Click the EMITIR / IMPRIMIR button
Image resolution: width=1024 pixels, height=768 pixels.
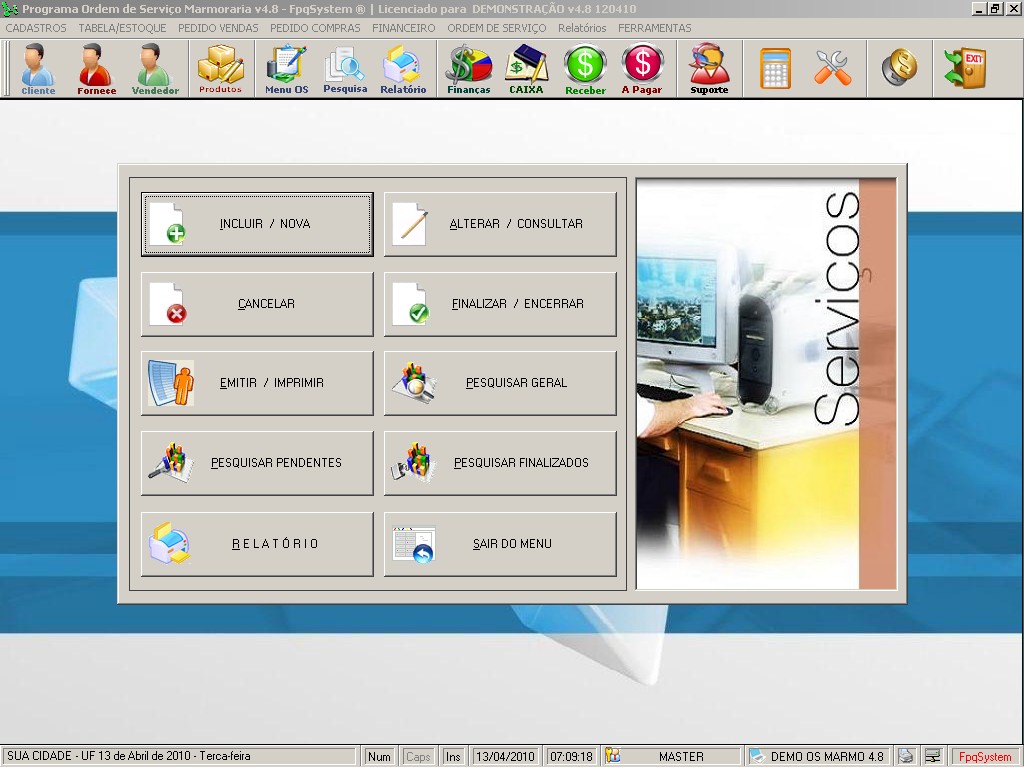point(257,383)
